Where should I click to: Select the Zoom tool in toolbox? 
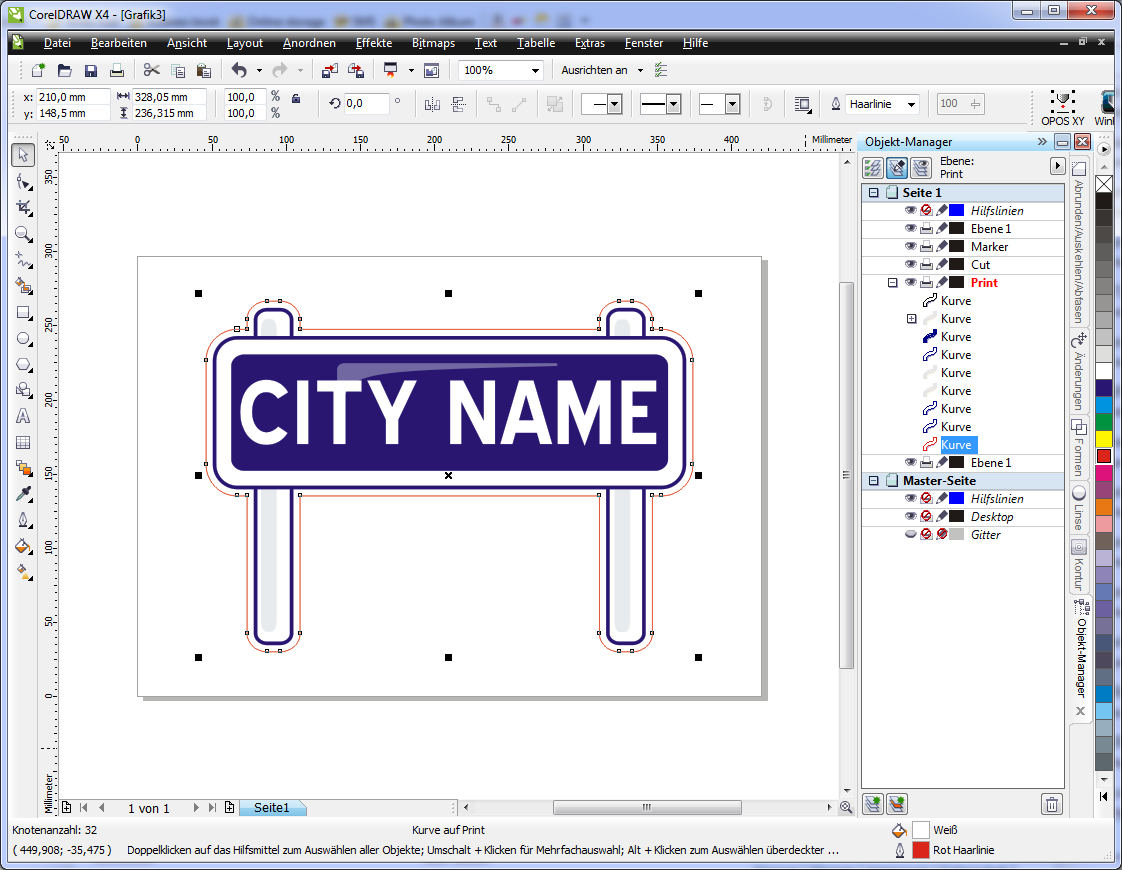23,234
